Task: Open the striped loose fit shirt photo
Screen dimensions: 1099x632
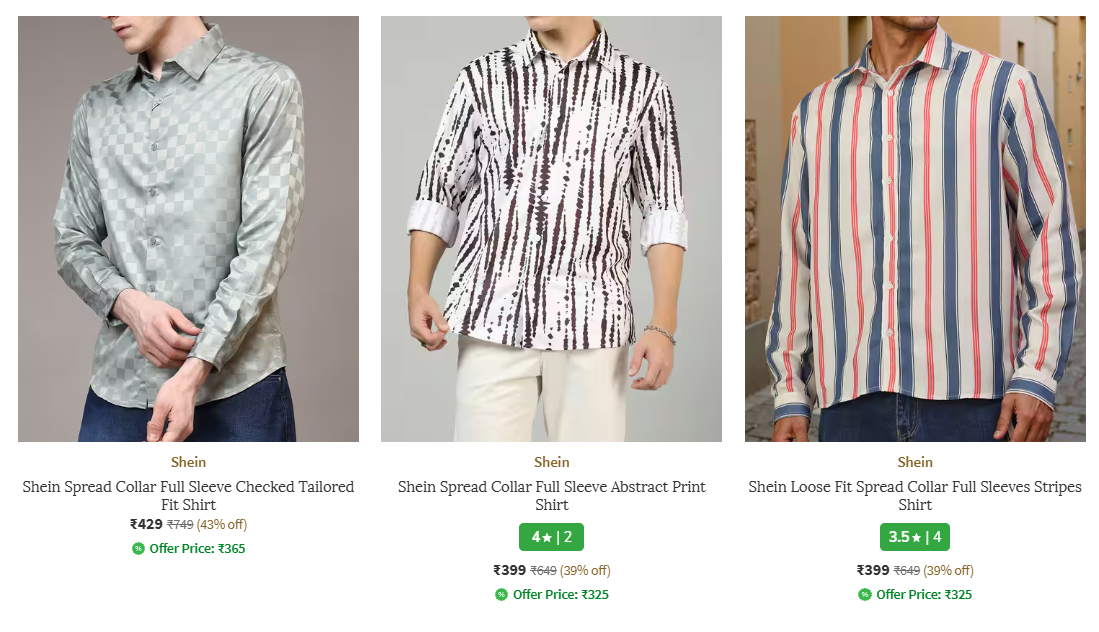Action: click(x=914, y=228)
